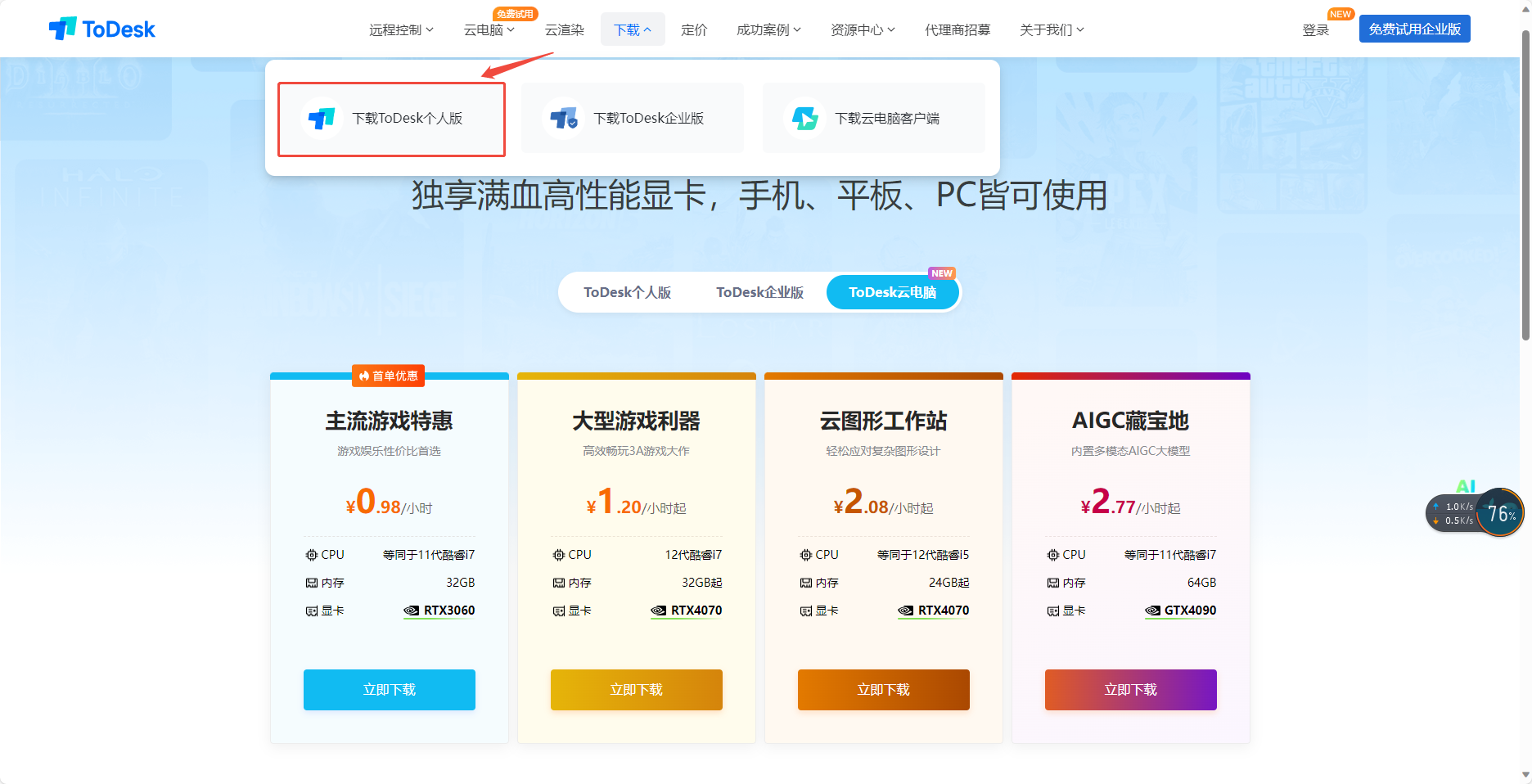Click the 12代酷睿i7 CPU value

tap(694, 555)
